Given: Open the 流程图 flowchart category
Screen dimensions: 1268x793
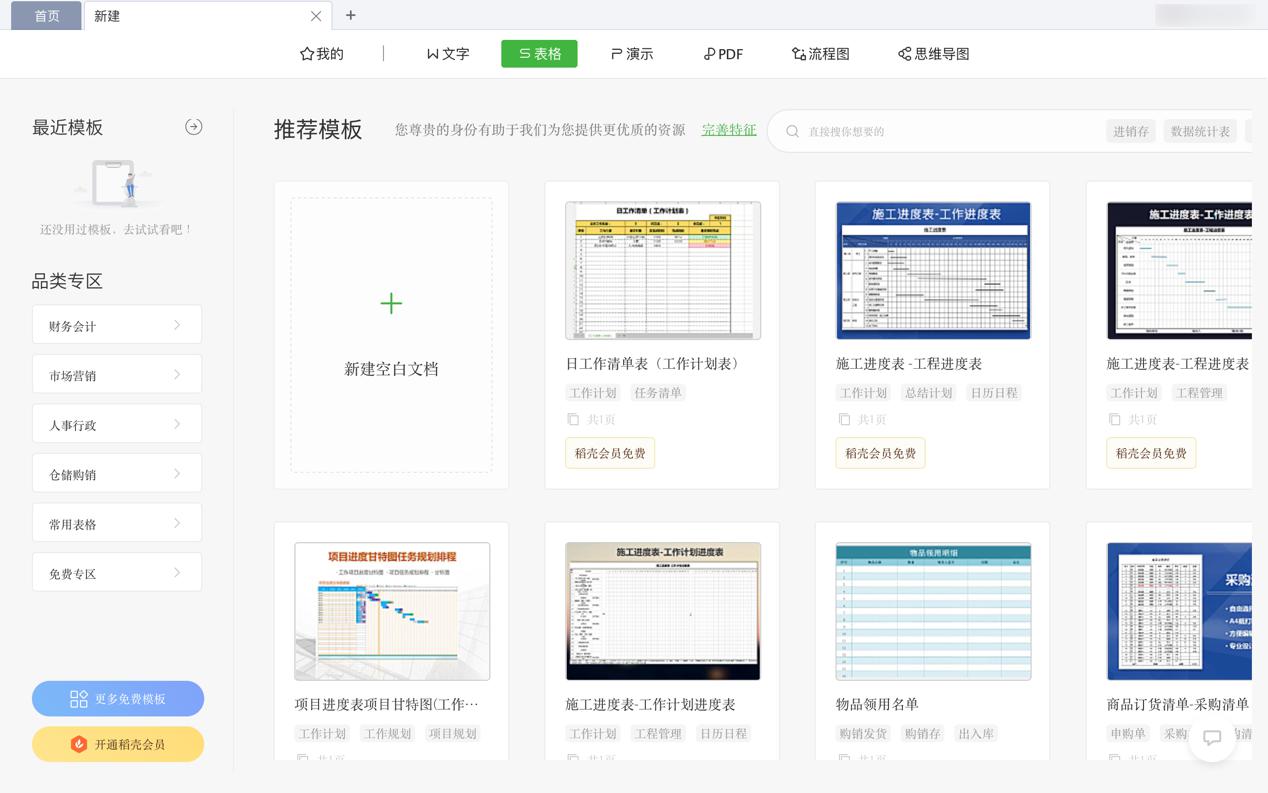Looking at the screenshot, I should coord(821,54).
